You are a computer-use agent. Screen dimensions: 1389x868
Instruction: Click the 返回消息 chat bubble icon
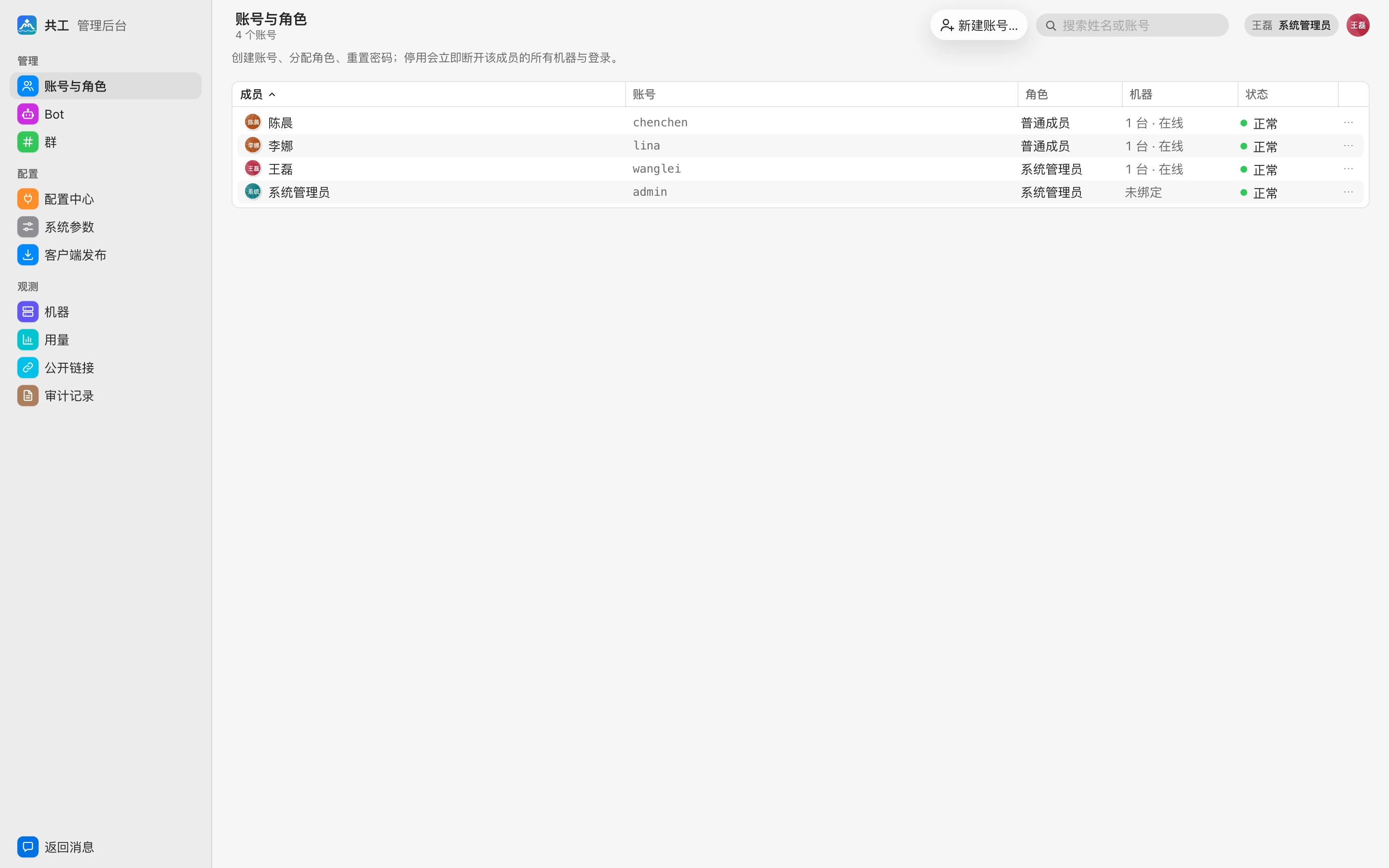(x=27, y=847)
